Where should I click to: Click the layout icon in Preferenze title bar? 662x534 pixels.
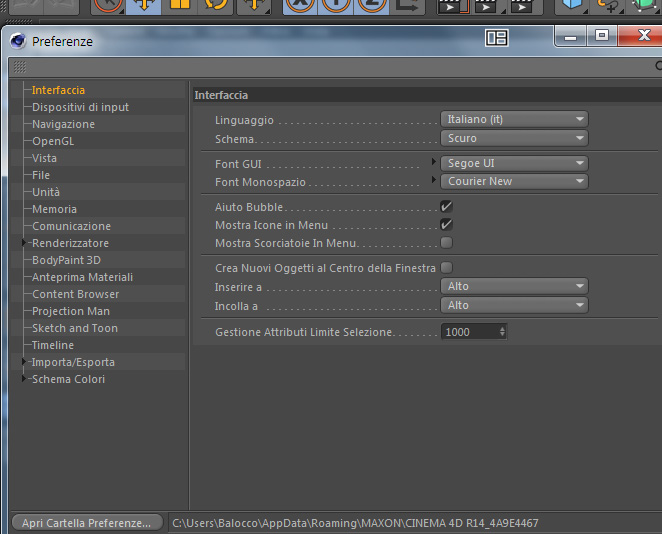pyautogui.click(x=496, y=38)
